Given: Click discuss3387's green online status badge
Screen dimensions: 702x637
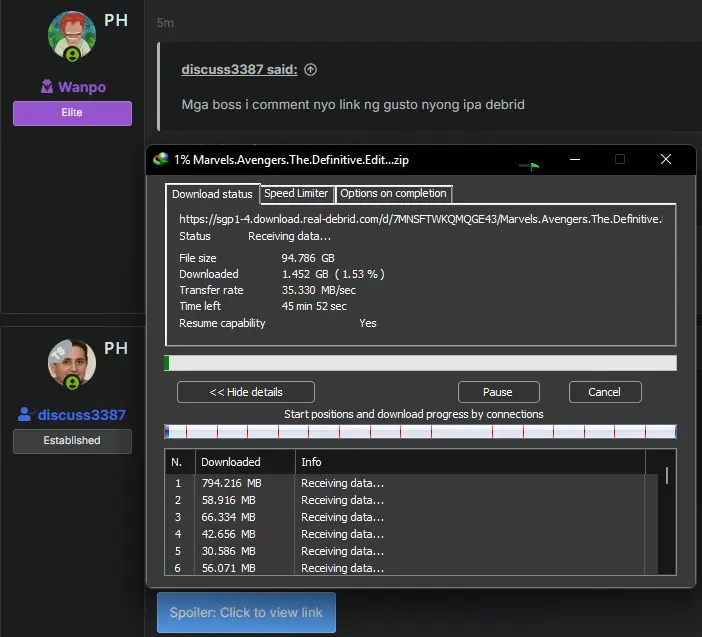Looking at the screenshot, I should (x=73, y=383).
